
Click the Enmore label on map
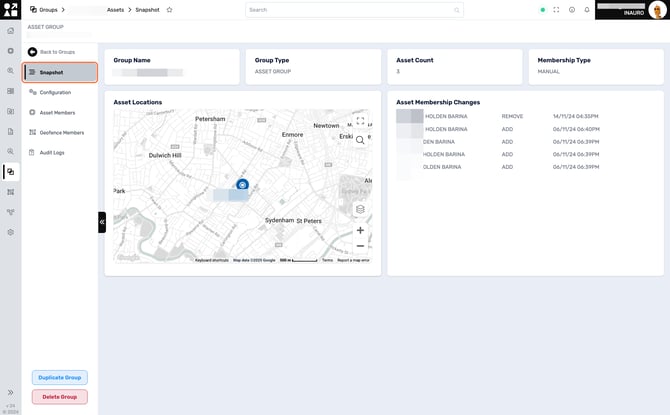tap(292, 135)
